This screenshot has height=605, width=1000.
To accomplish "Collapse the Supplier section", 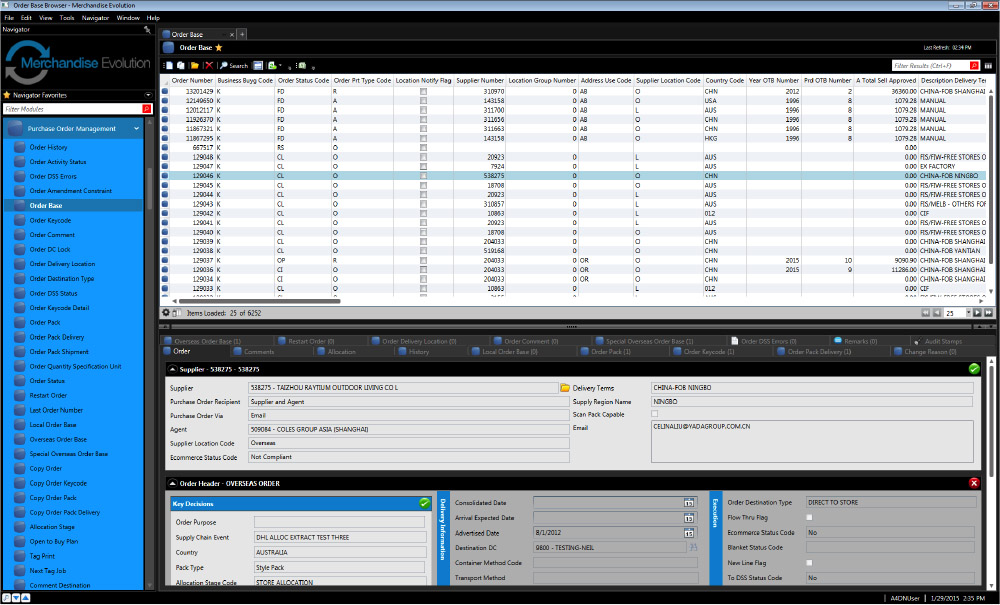I will pos(172,369).
